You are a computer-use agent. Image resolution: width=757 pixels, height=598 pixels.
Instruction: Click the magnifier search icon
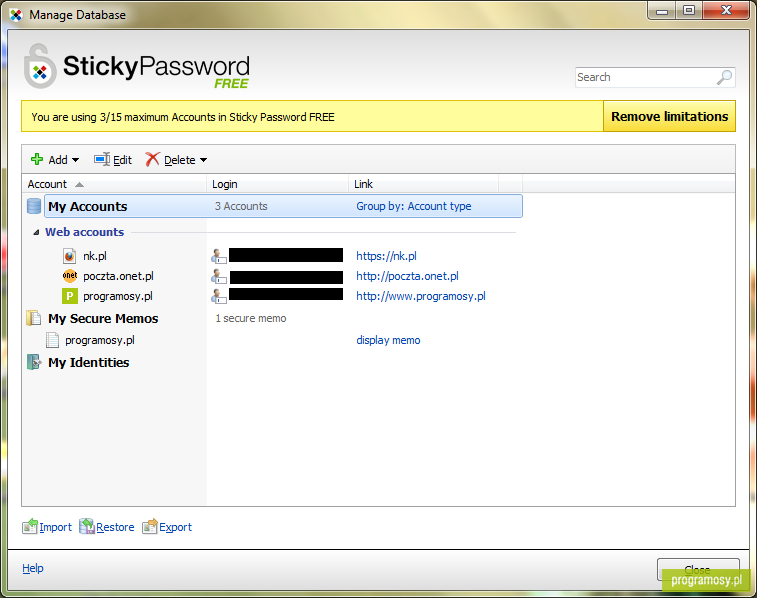tap(724, 77)
